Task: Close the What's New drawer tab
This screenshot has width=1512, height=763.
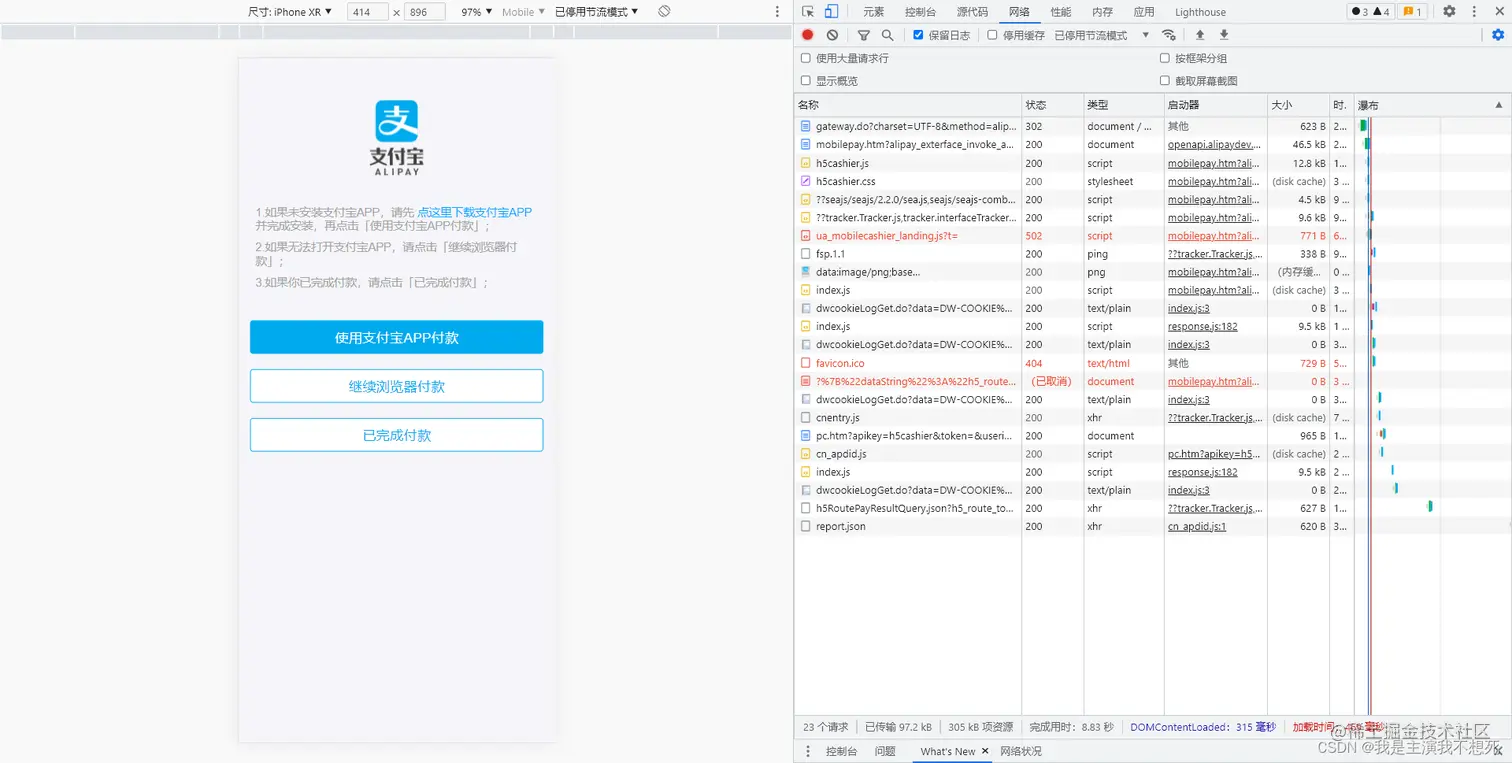Action: [985, 751]
